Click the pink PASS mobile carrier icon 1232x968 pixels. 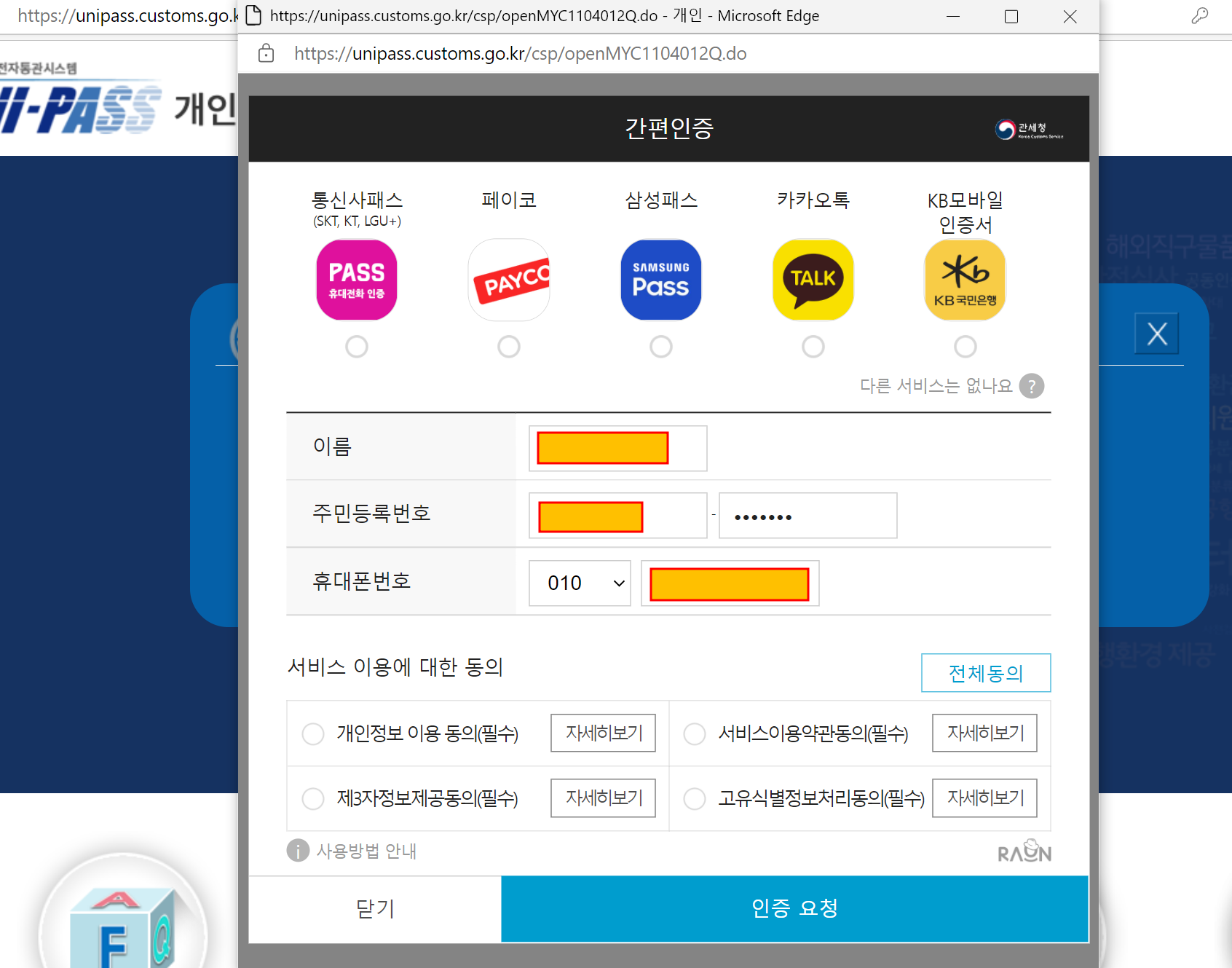click(x=357, y=280)
